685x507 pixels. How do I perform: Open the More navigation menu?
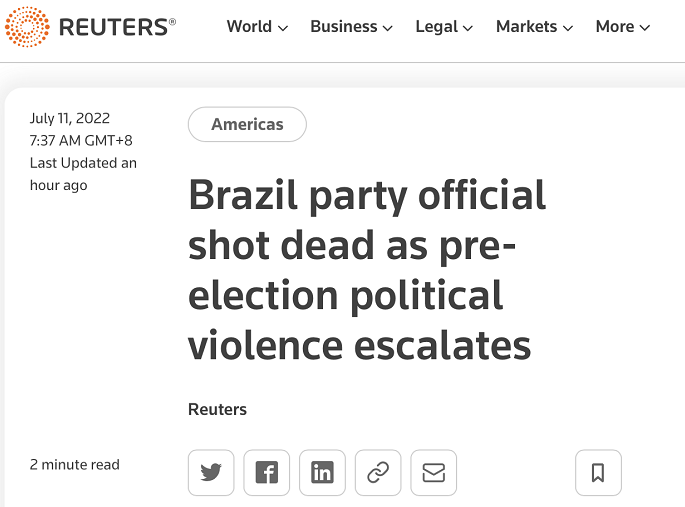[x=623, y=27]
